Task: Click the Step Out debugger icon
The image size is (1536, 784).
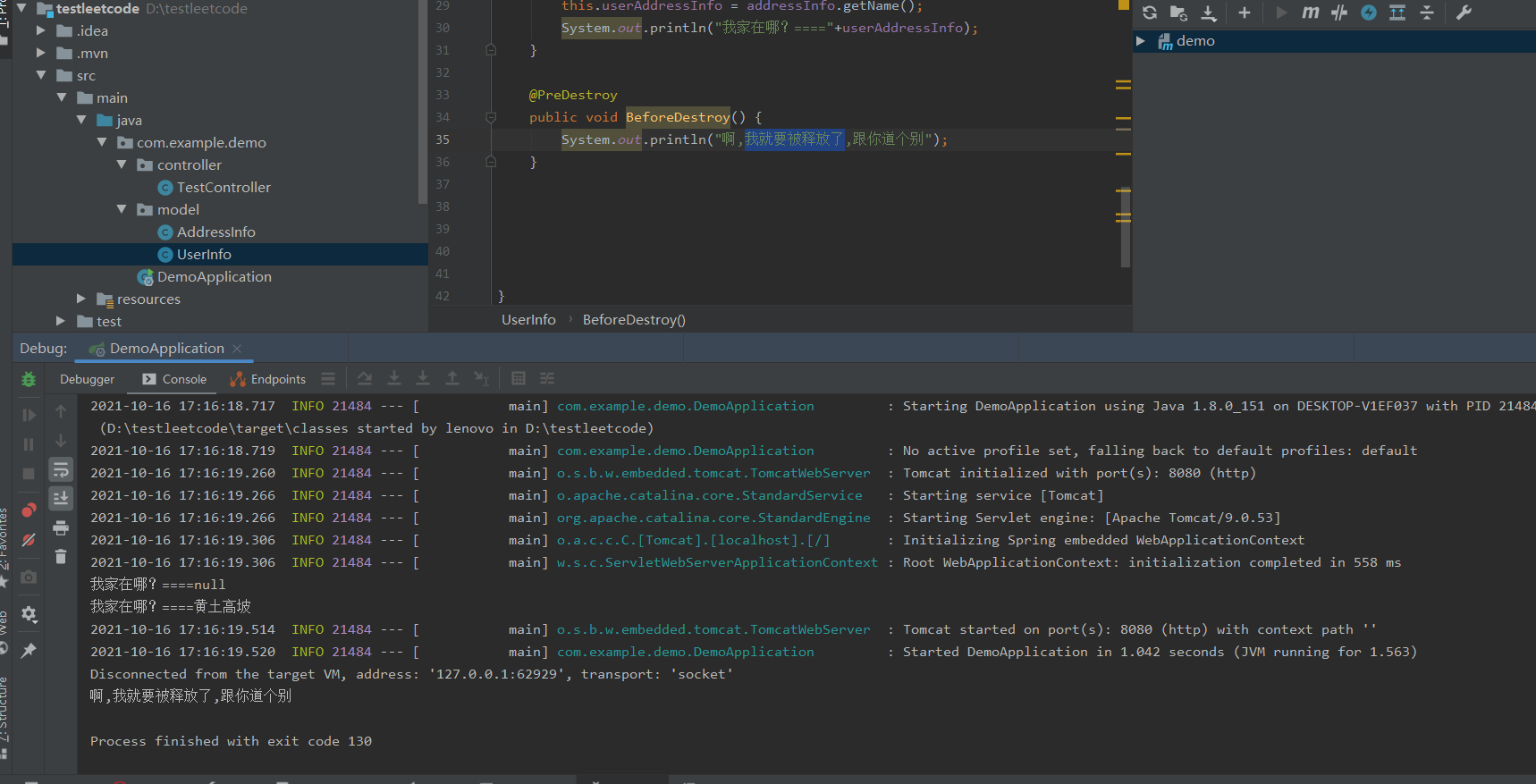Action: click(452, 379)
